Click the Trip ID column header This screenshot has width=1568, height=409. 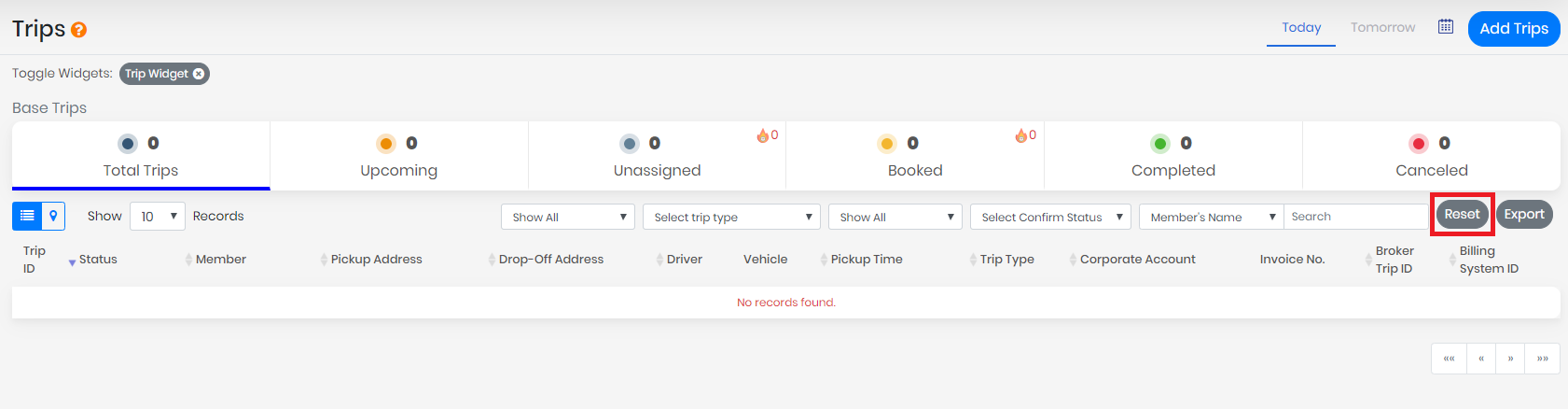pyautogui.click(x=34, y=260)
